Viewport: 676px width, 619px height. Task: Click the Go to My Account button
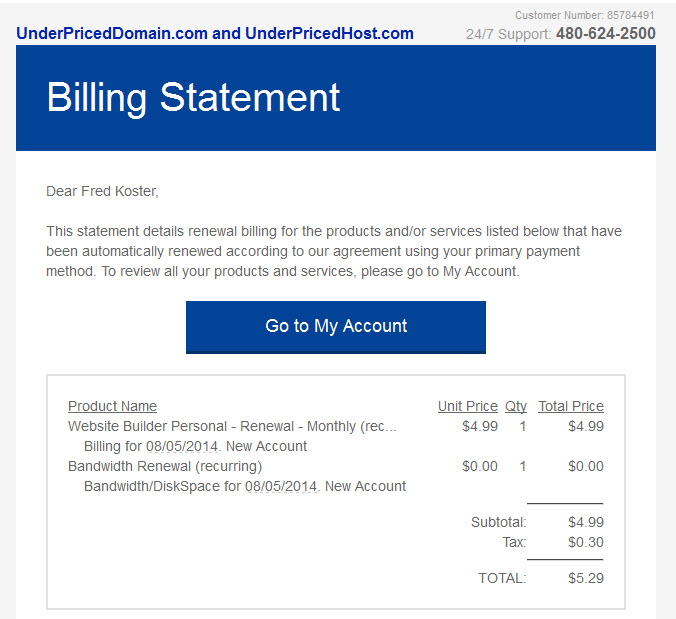(336, 327)
